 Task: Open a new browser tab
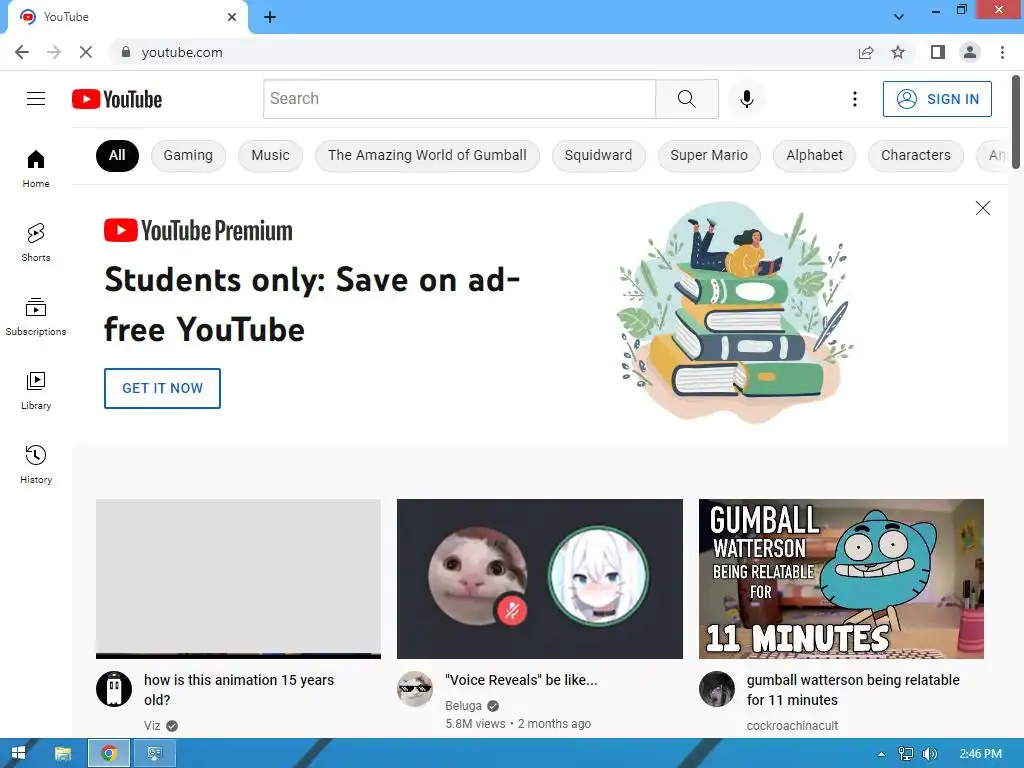tap(270, 17)
